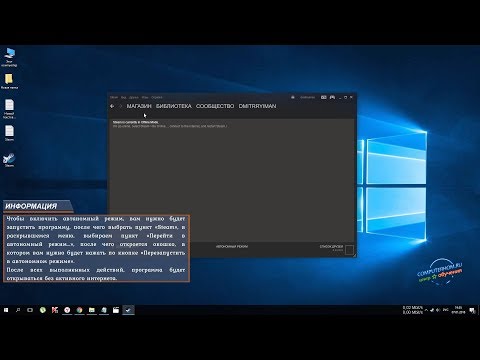Select the first text document desktop icon
The width and height of the screenshot is (480, 360).
point(9,109)
